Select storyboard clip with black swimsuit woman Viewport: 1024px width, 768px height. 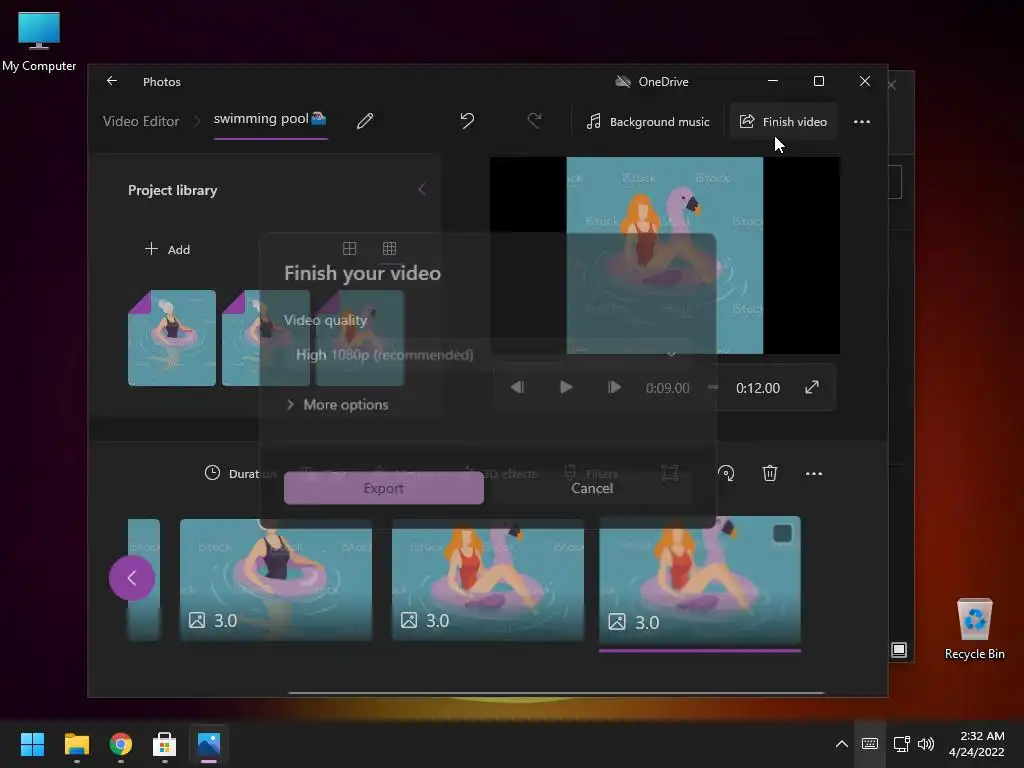tap(276, 579)
